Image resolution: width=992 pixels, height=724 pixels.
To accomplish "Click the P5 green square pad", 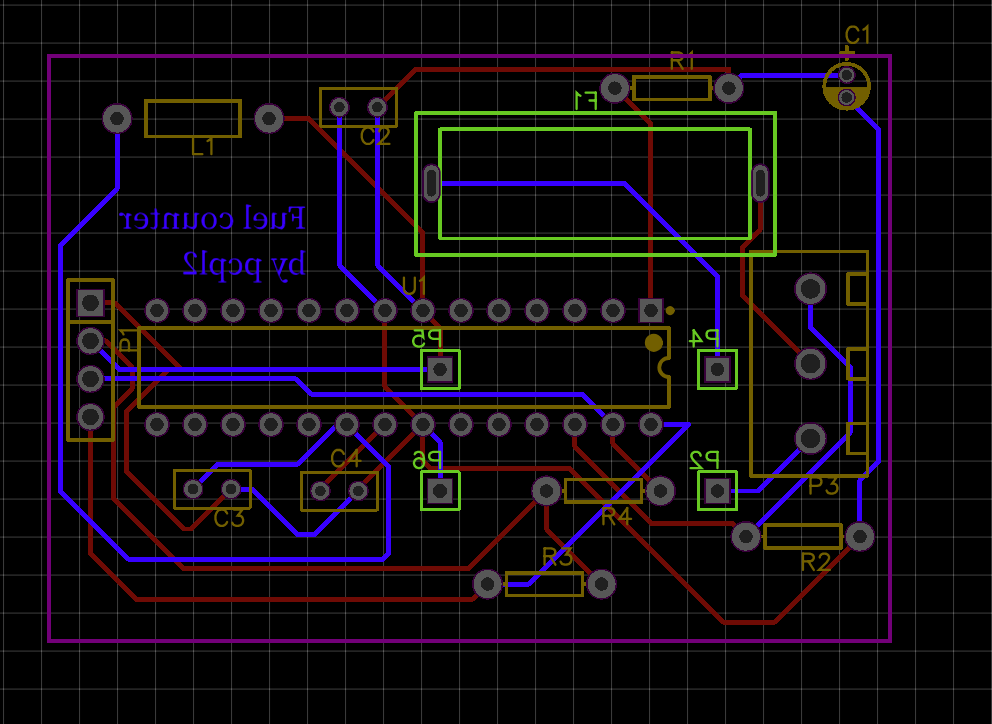I will [440, 370].
